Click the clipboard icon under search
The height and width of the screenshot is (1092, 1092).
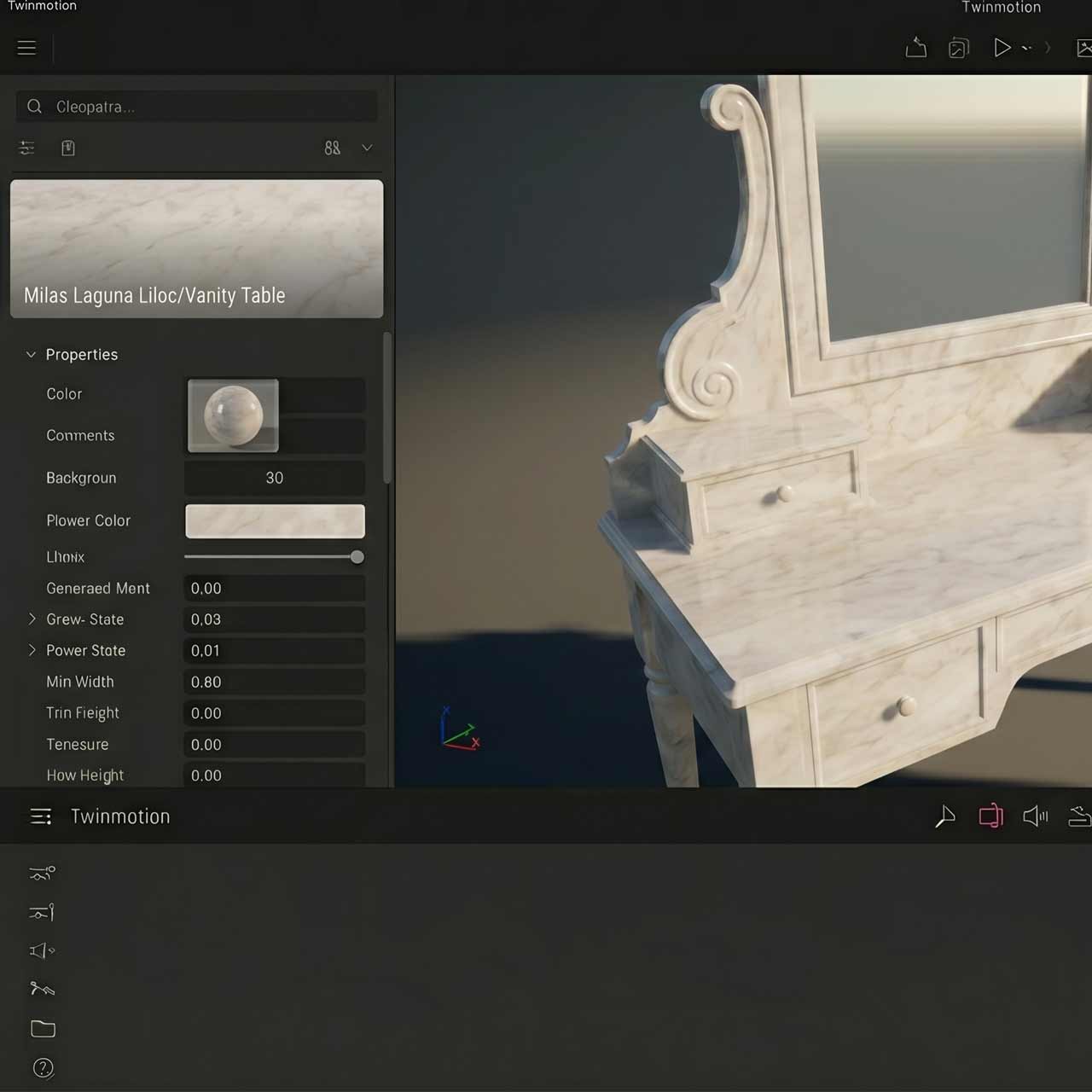68,148
